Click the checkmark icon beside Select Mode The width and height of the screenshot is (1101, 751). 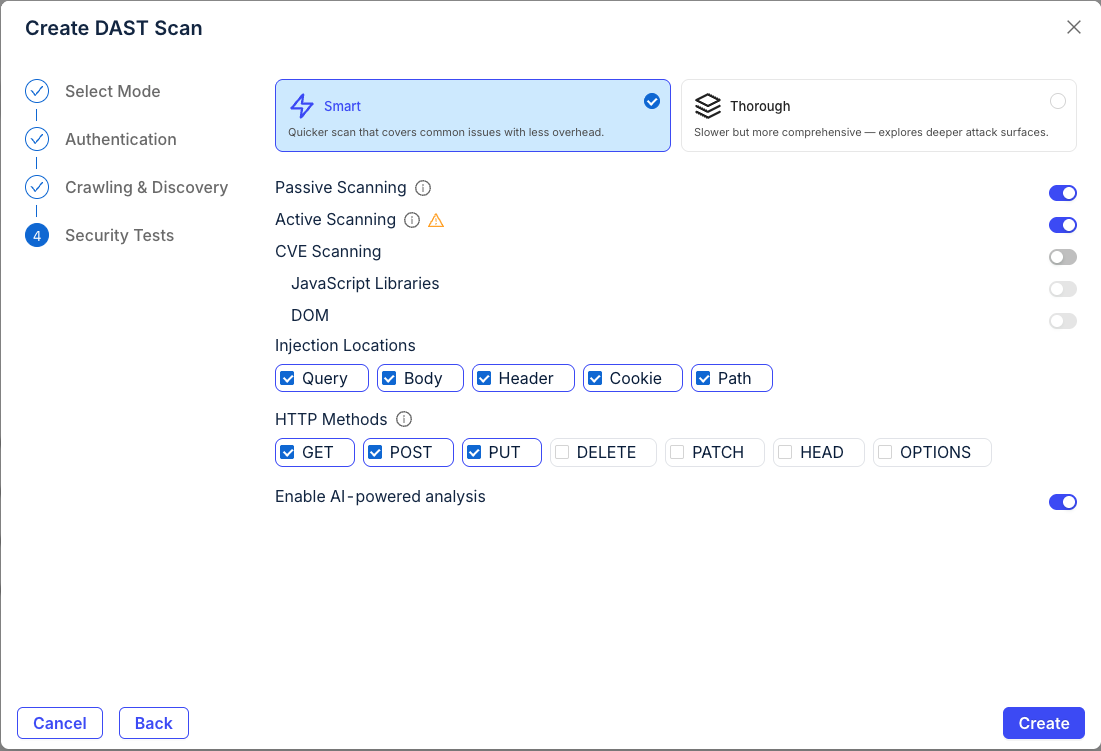(x=36, y=91)
